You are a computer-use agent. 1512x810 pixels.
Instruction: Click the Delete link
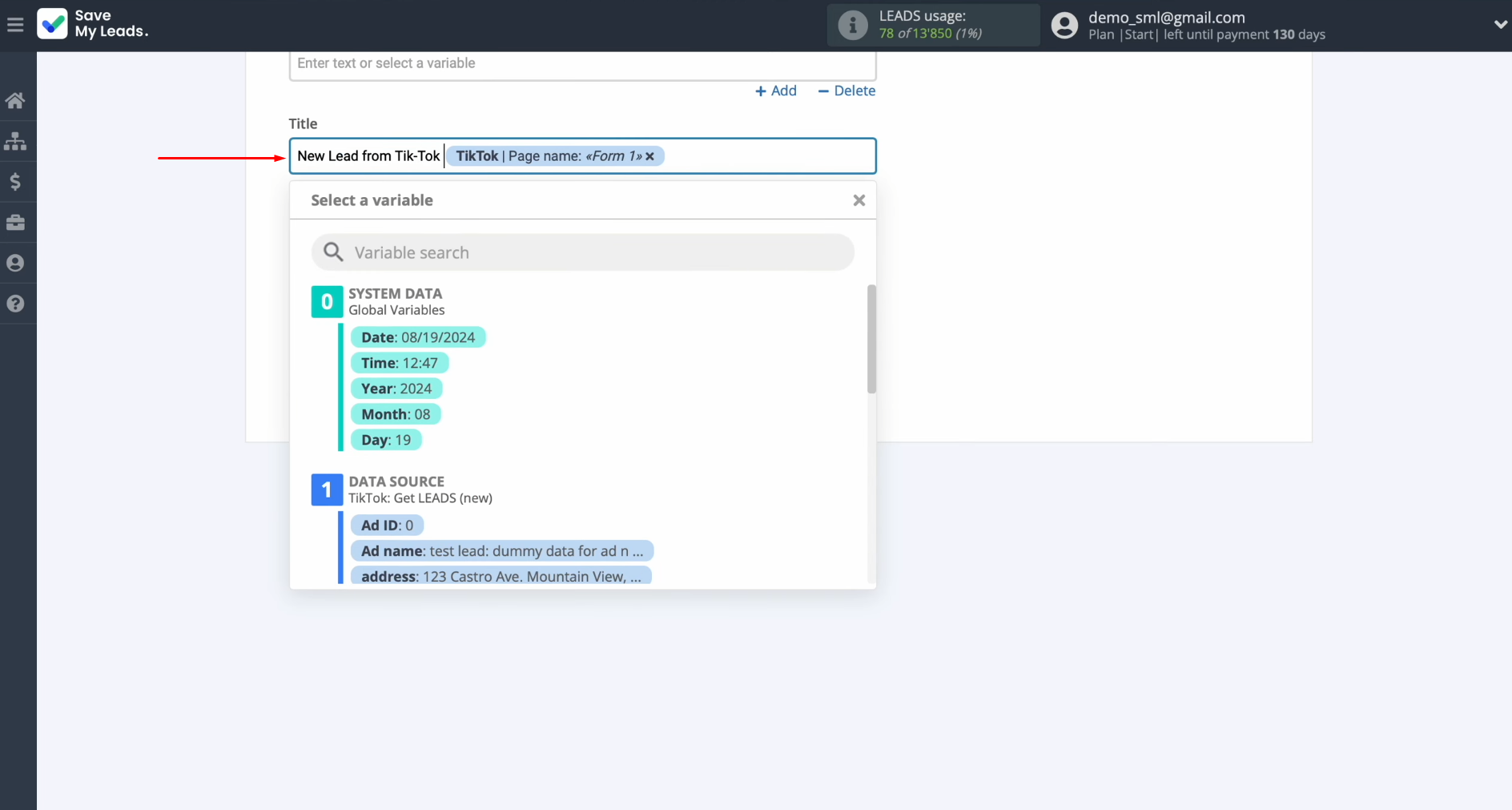(846, 91)
